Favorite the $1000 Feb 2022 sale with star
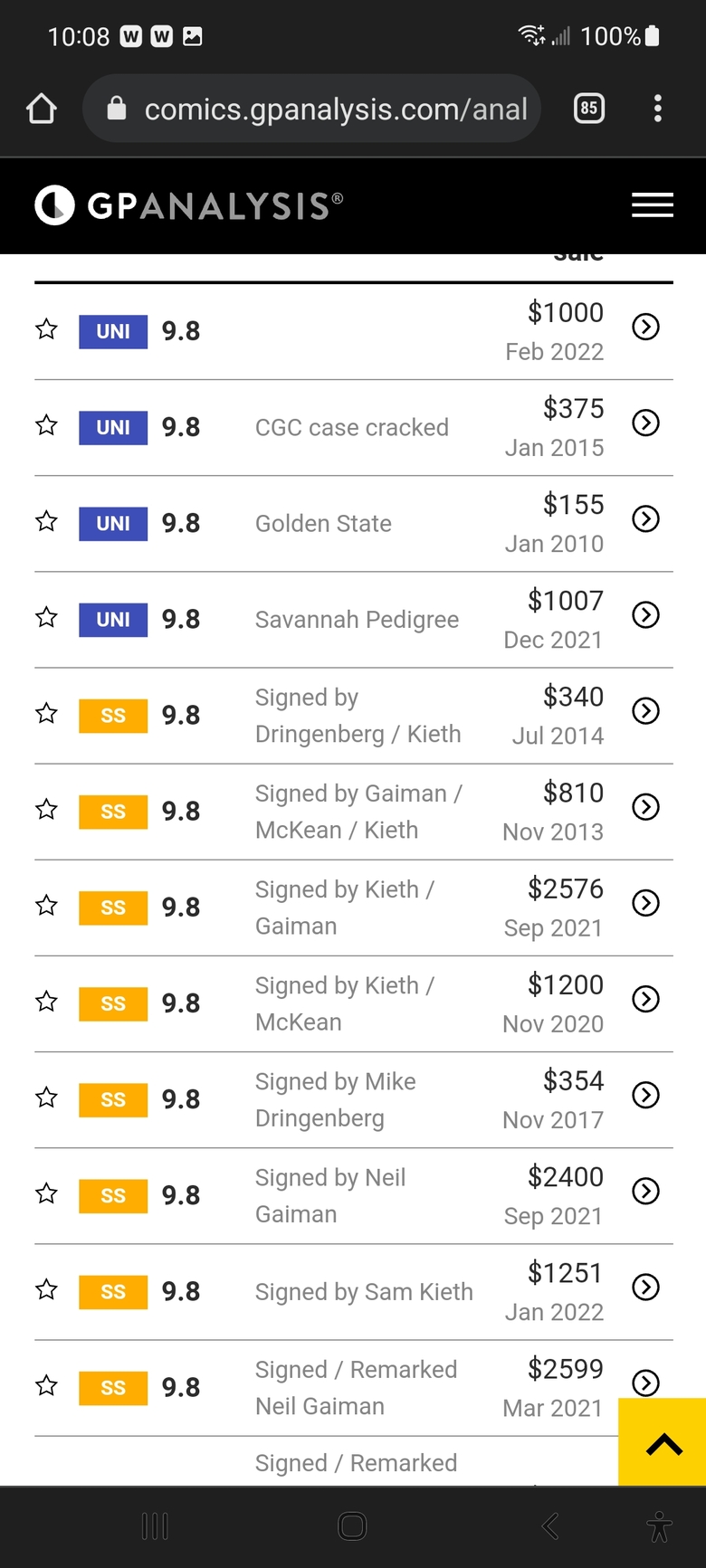This screenshot has width=706, height=1568. click(x=46, y=329)
